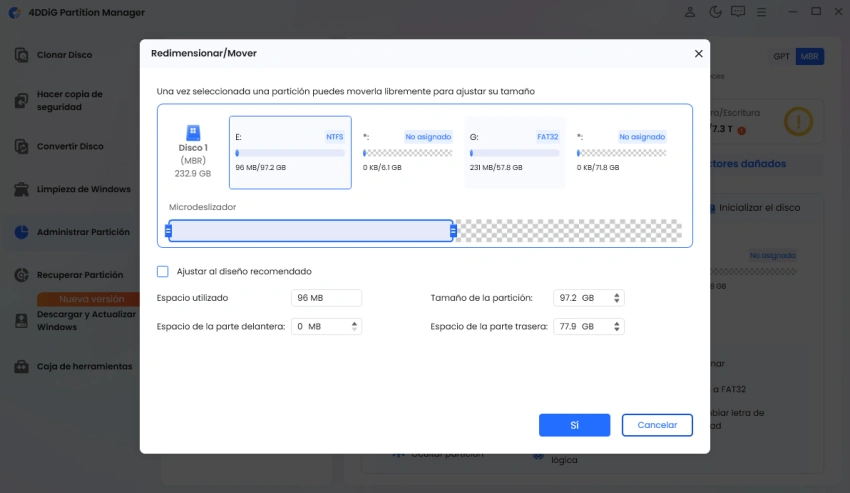Screen dimensions: 850x493
Task: Select the 71.8 GB unallocated partition
Action: [622, 152]
